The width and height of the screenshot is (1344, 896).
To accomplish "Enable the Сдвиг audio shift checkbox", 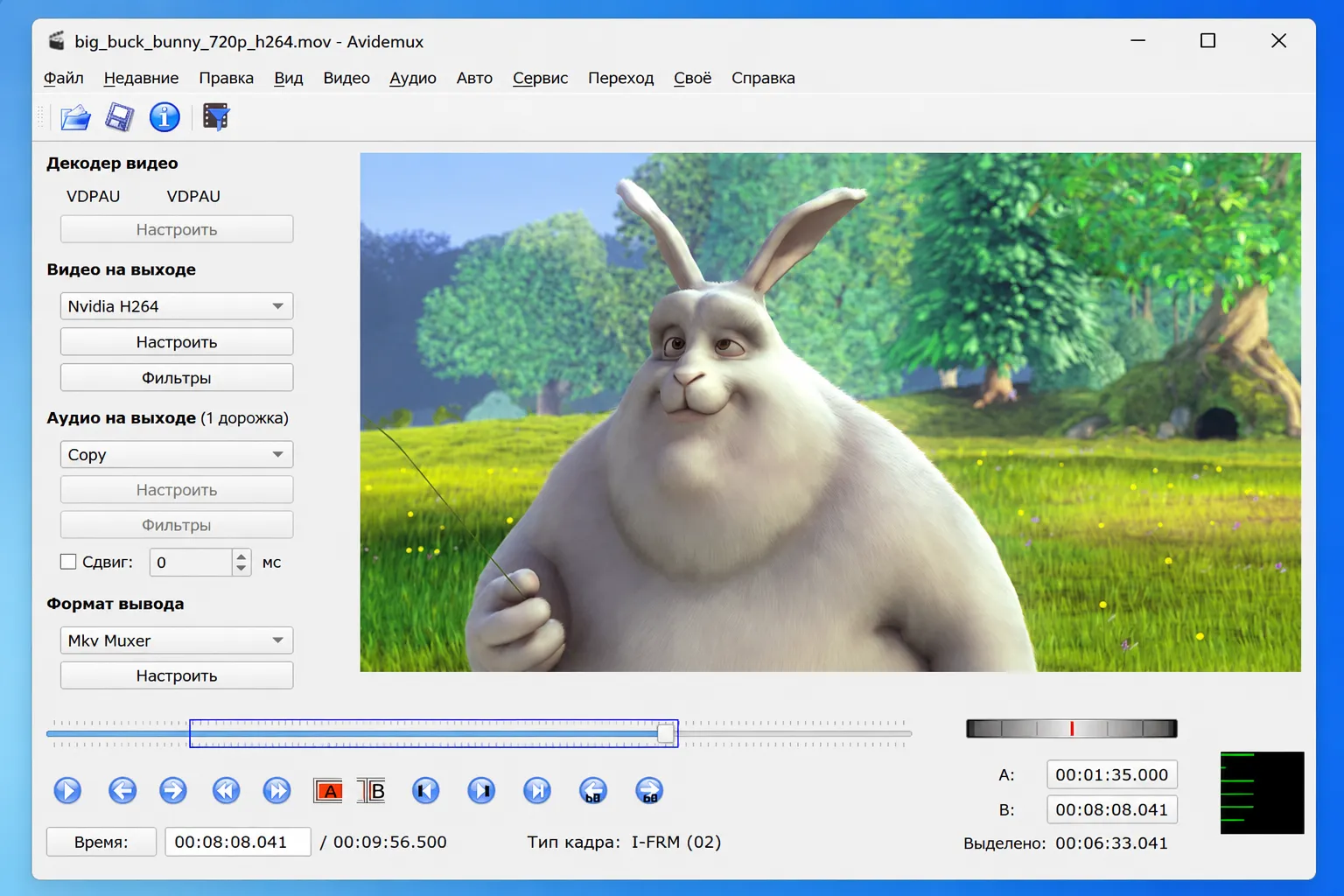I will tap(68, 562).
